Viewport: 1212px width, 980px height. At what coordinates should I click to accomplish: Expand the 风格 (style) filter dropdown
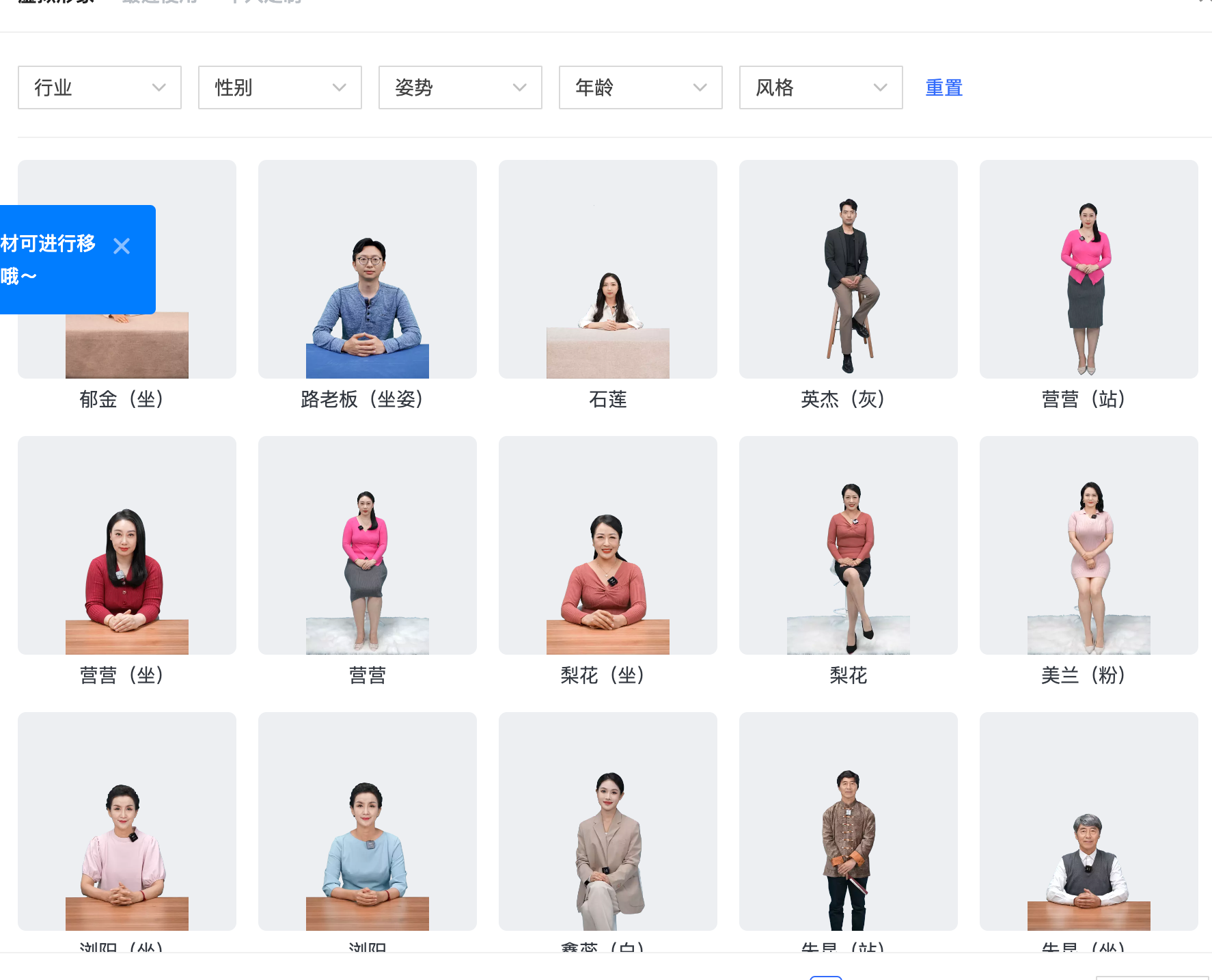[821, 87]
